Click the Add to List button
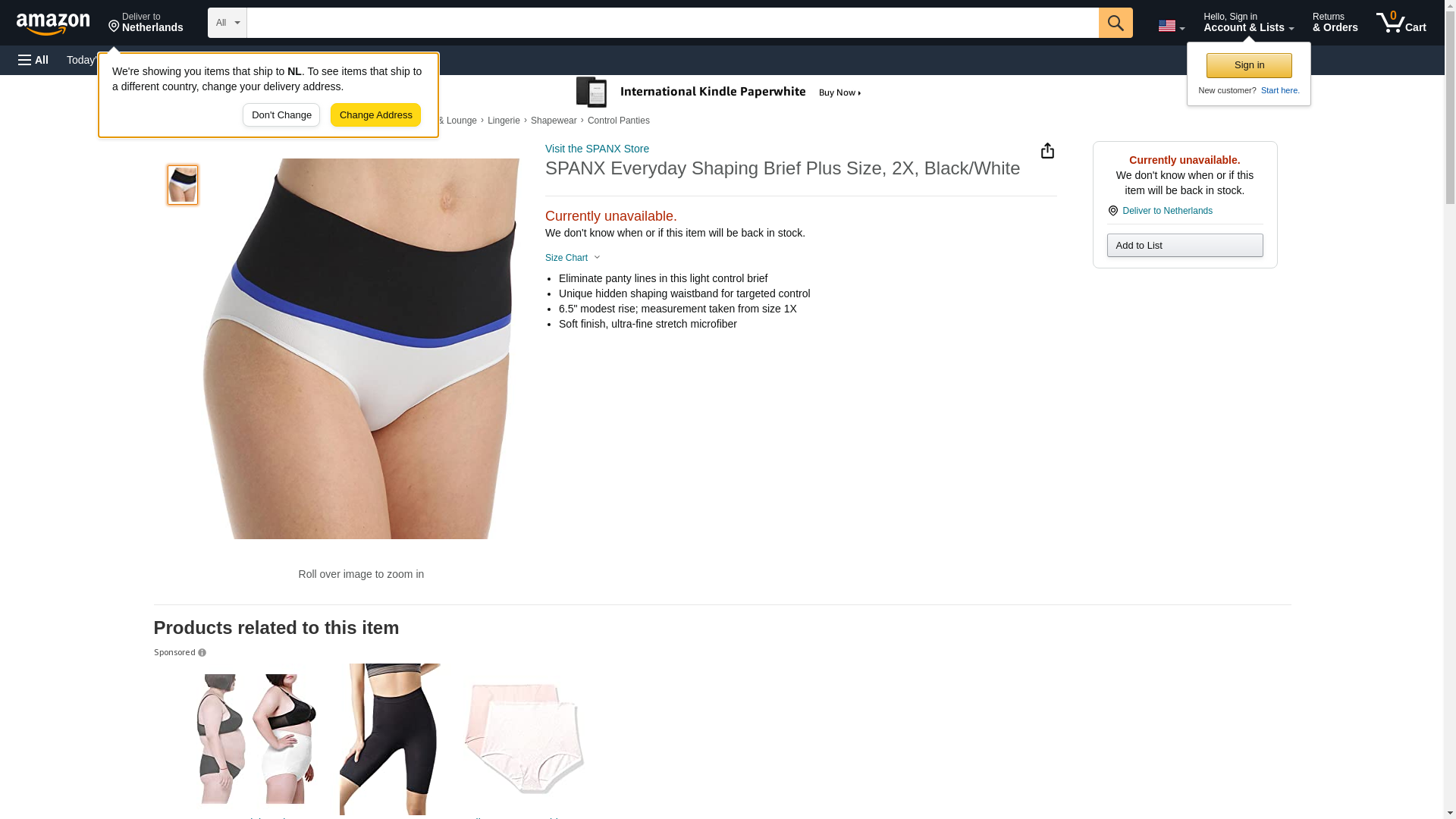Viewport: 1456px width, 819px height. click(x=1185, y=245)
